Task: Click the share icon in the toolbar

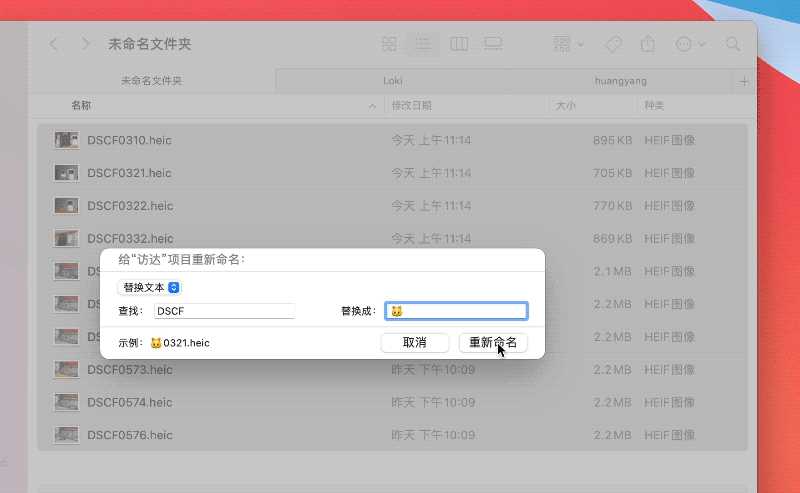Action: pos(647,44)
